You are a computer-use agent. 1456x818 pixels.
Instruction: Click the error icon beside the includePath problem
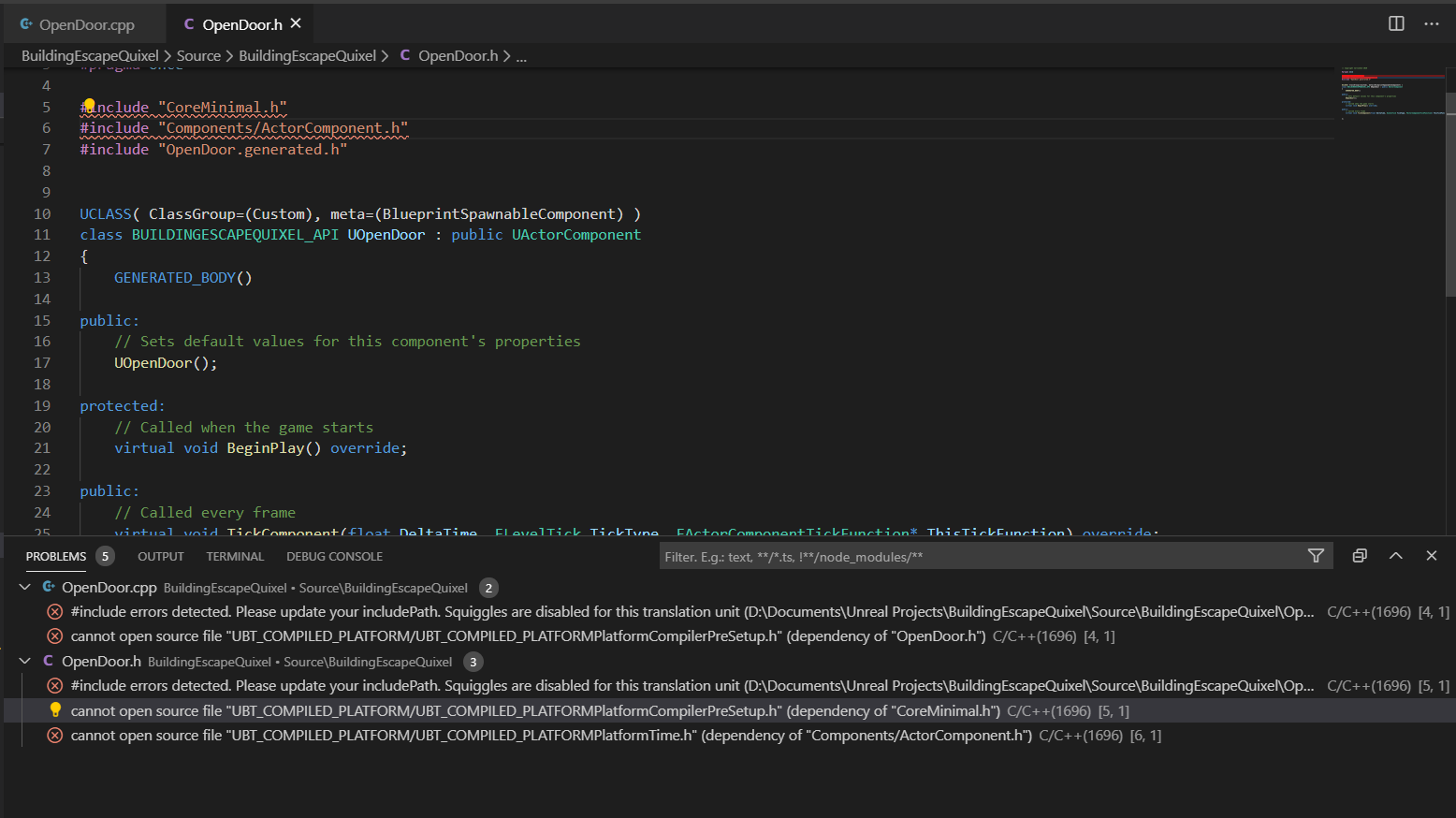coord(54,611)
